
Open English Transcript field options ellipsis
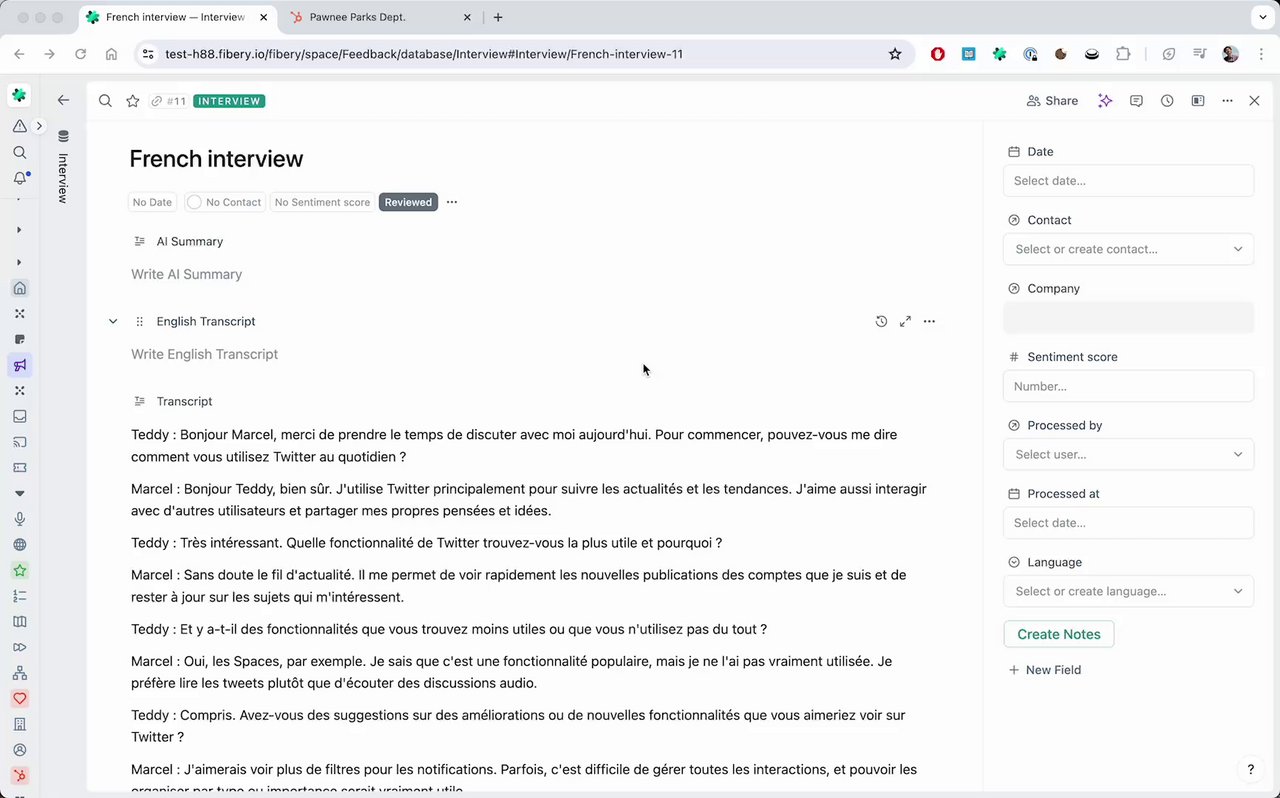point(929,321)
